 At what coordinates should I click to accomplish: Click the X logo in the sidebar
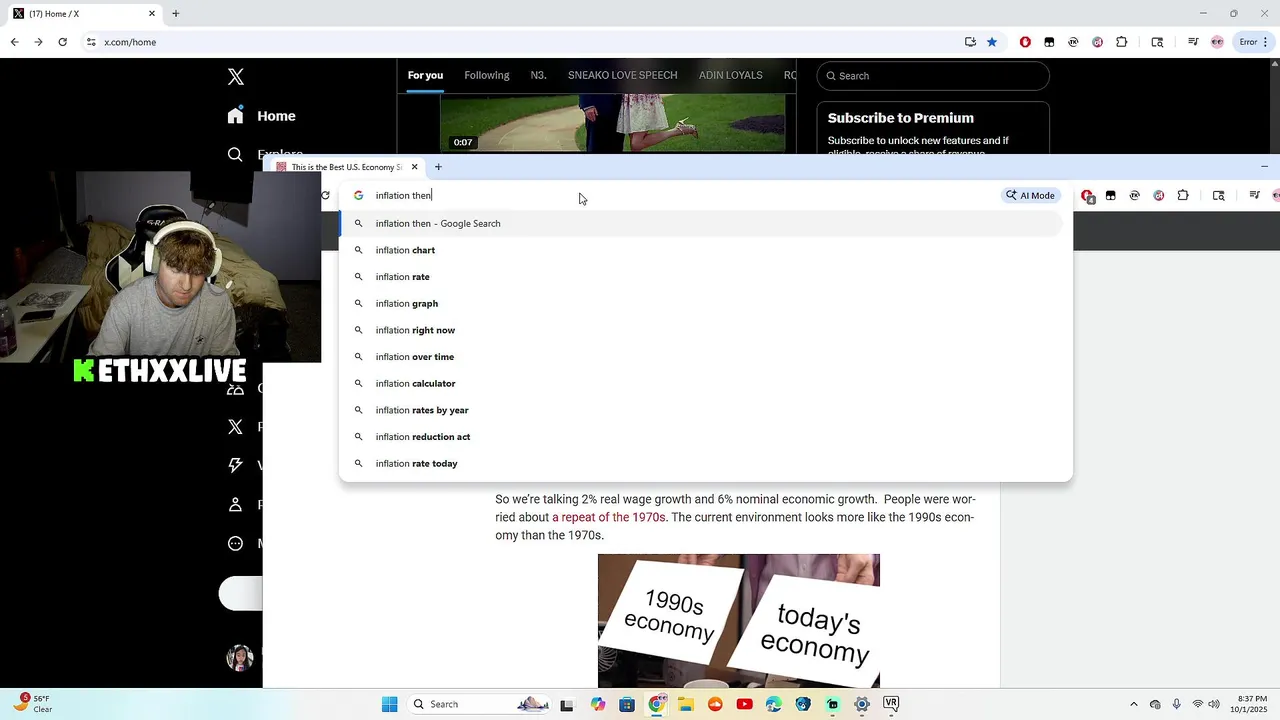pyautogui.click(x=236, y=77)
